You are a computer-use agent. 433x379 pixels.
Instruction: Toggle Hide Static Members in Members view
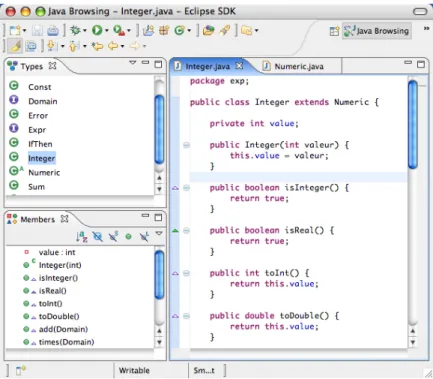tap(113, 236)
